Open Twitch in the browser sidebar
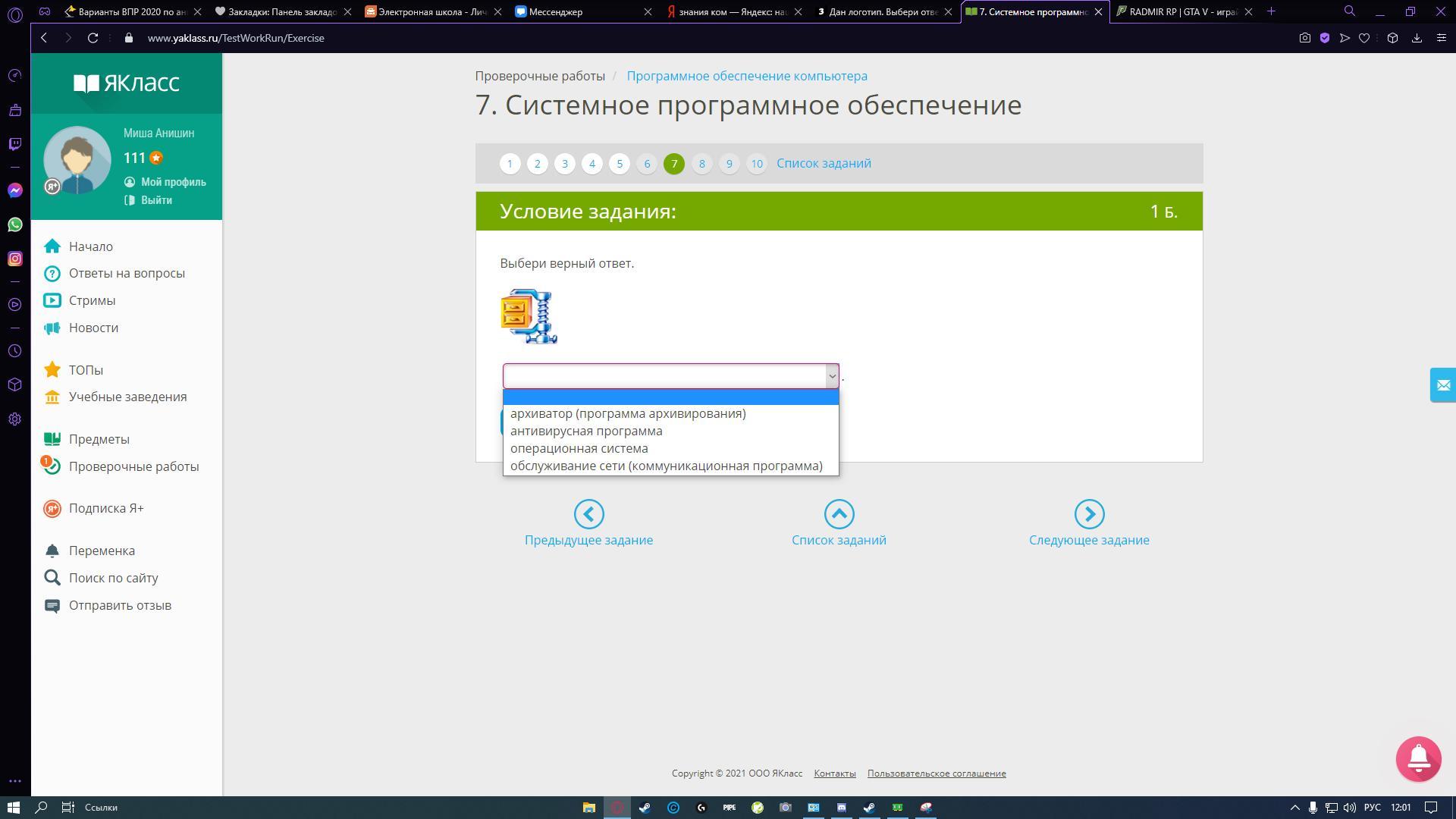1456x819 pixels. click(x=15, y=144)
